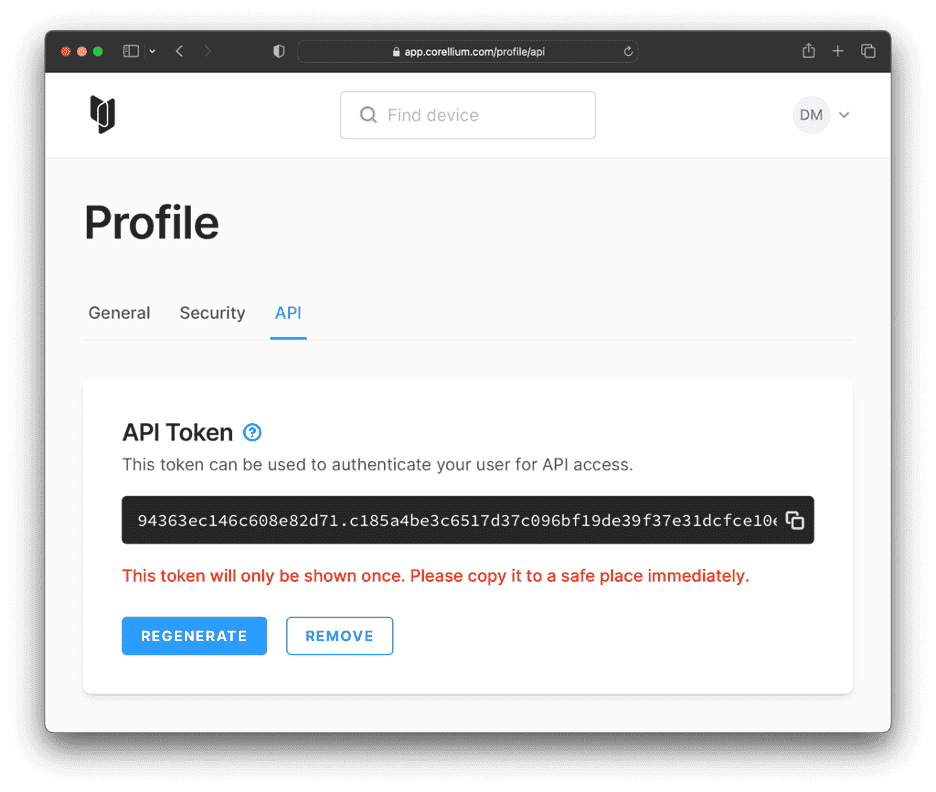Select the API tab
Image resolution: width=936 pixels, height=792 pixels.
(x=288, y=313)
